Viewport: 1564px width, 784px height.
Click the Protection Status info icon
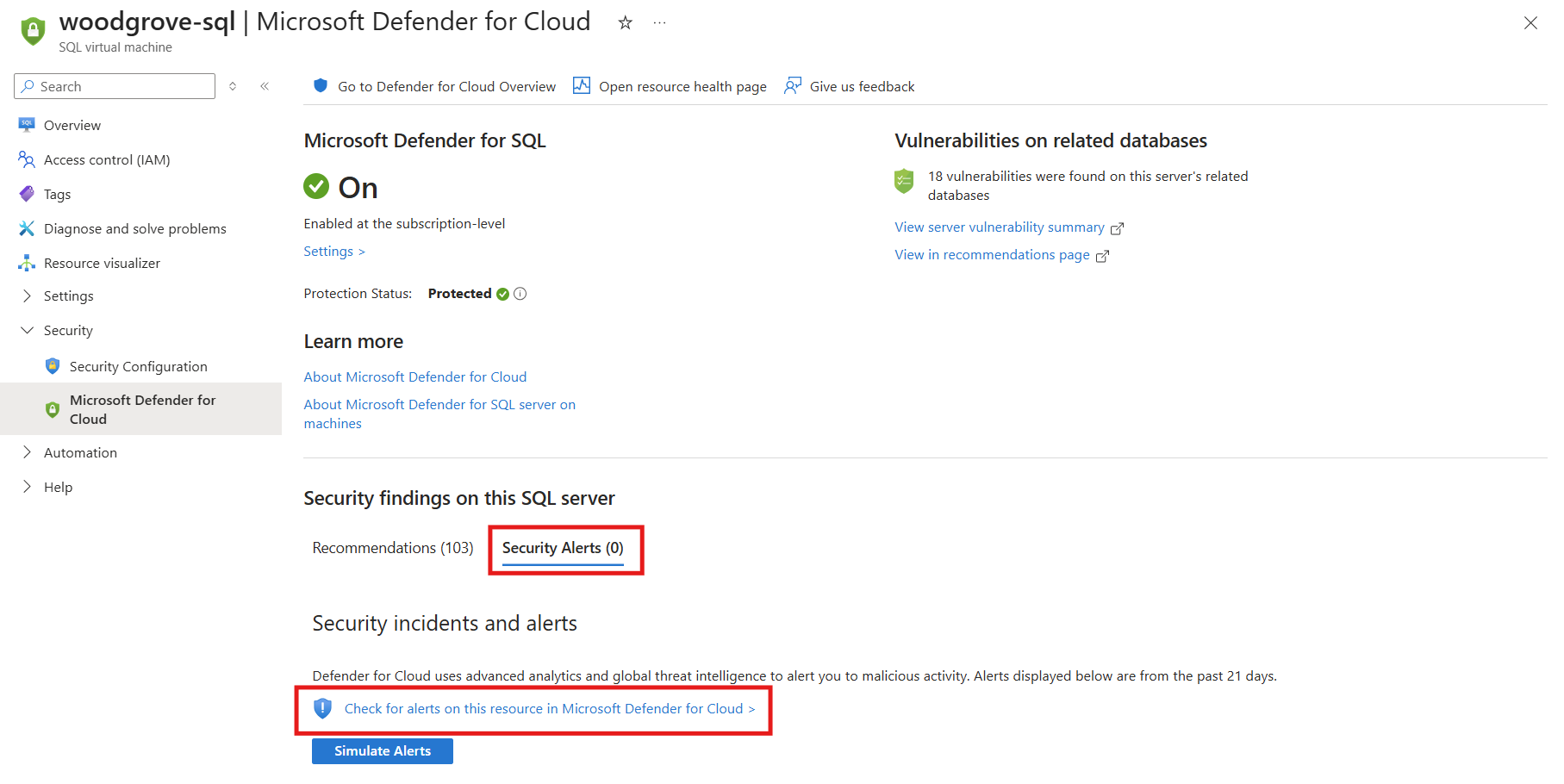[520, 294]
